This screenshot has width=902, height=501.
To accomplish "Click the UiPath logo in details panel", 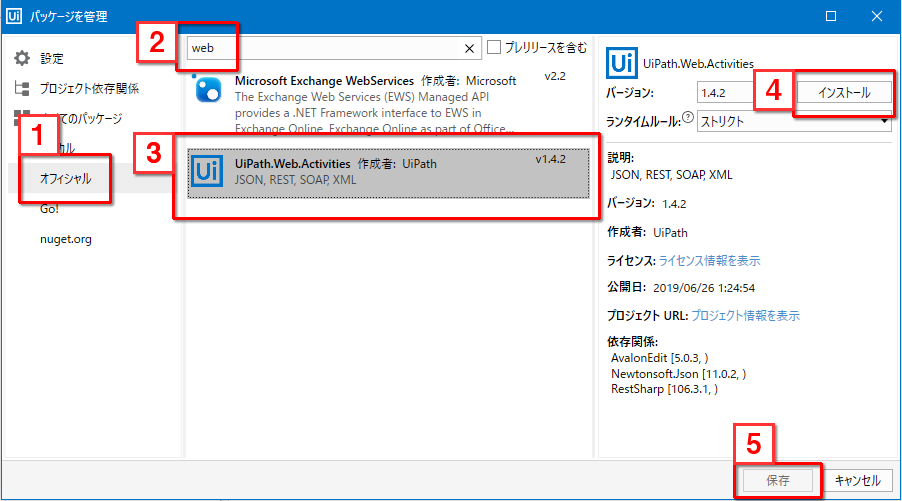I will 621,63.
